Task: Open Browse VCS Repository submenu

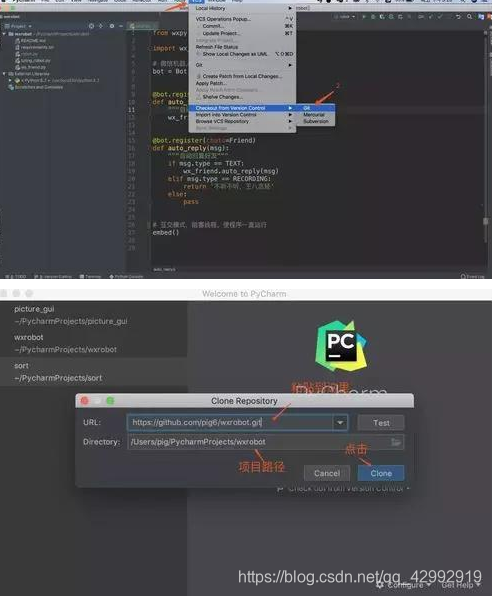Action: click(242, 121)
